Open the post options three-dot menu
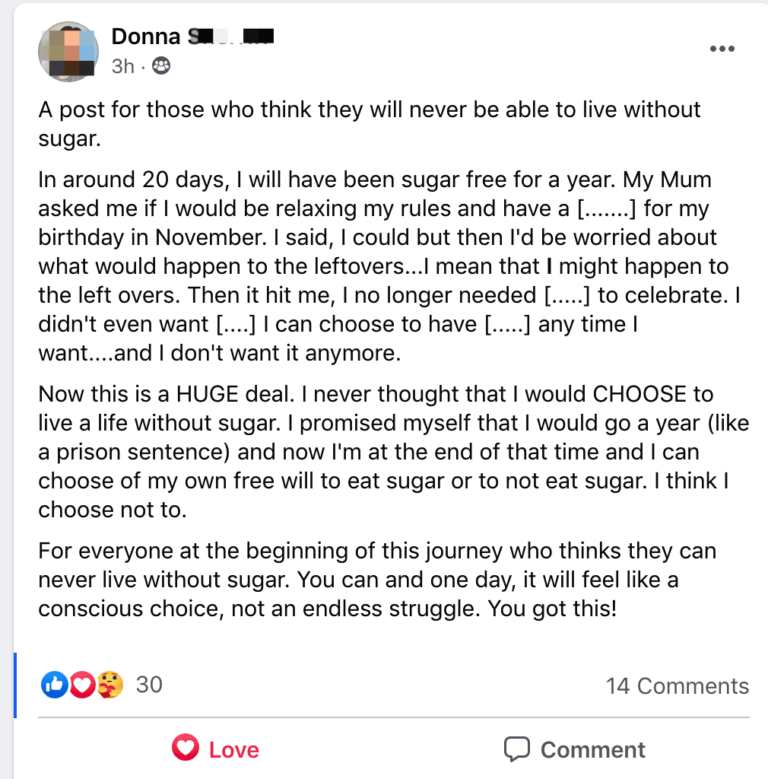Image resolution: width=768 pixels, height=779 pixels. [721, 49]
